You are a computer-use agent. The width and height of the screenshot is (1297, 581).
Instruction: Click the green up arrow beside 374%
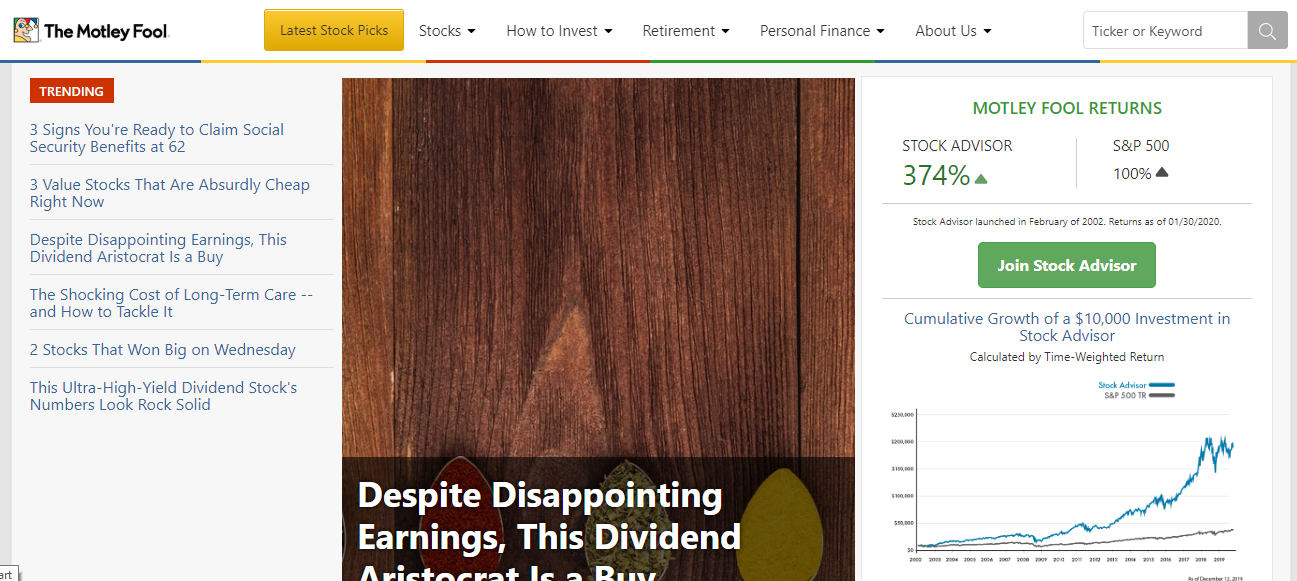[x=981, y=179]
